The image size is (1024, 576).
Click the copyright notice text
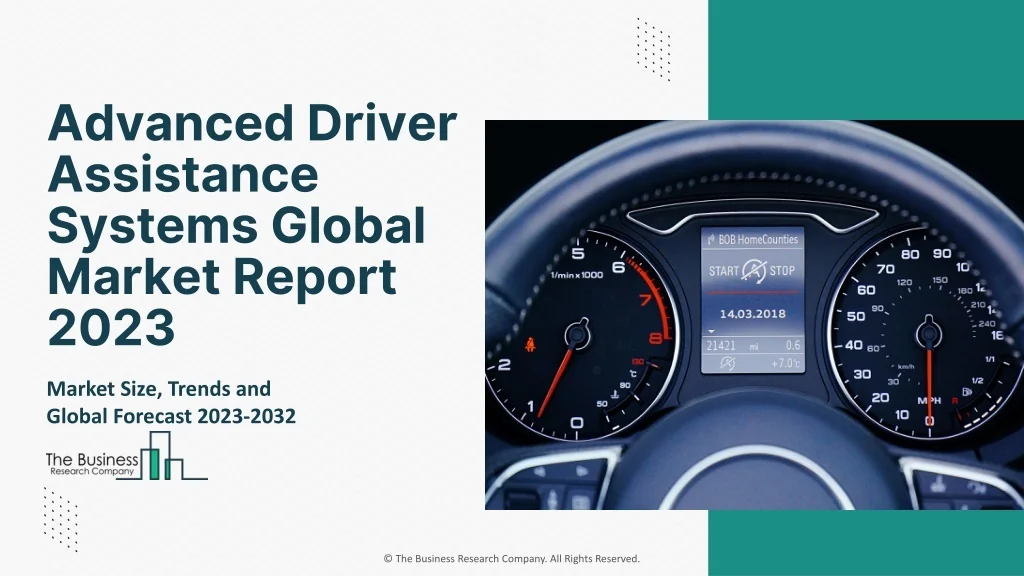511,558
